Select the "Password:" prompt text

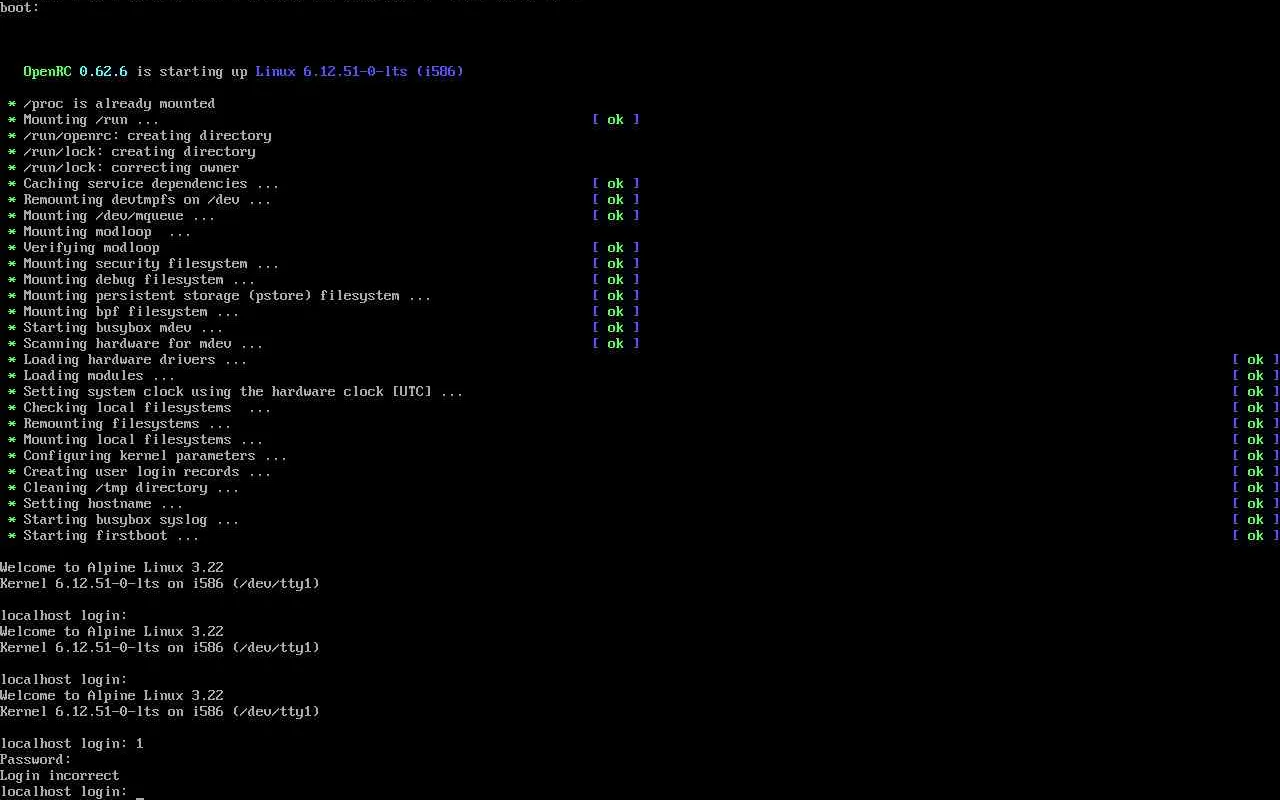pyautogui.click(x=36, y=760)
